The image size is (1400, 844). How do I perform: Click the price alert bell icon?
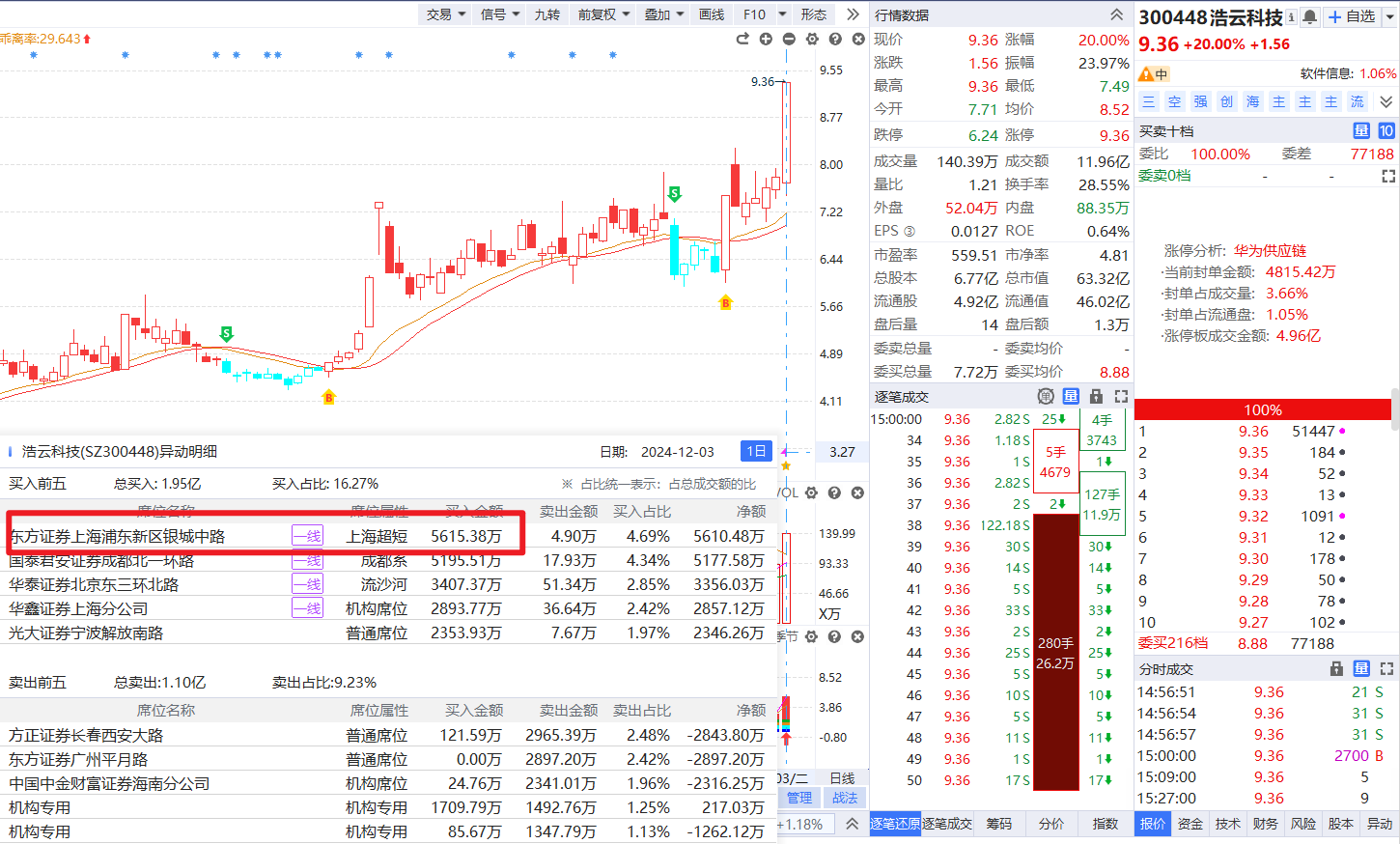coord(1309,16)
